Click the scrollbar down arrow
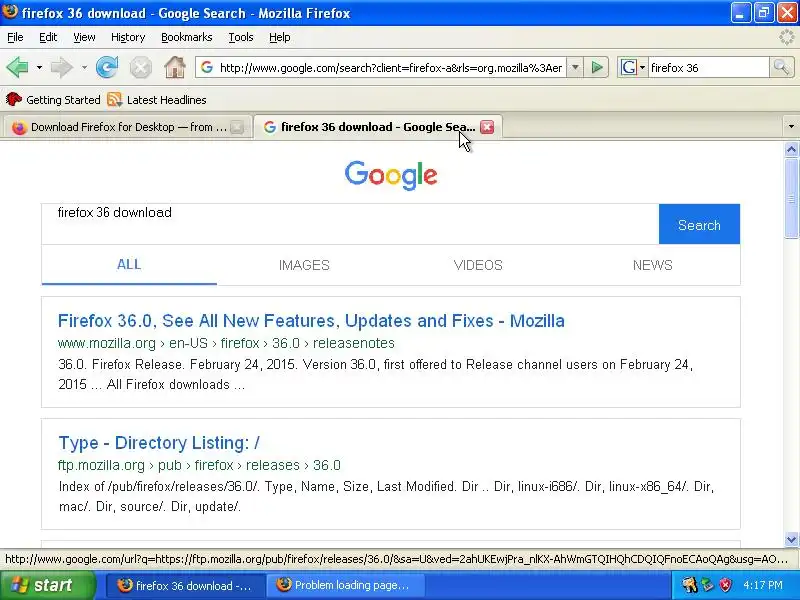800x600 pixels. click(x=791, y=539)
